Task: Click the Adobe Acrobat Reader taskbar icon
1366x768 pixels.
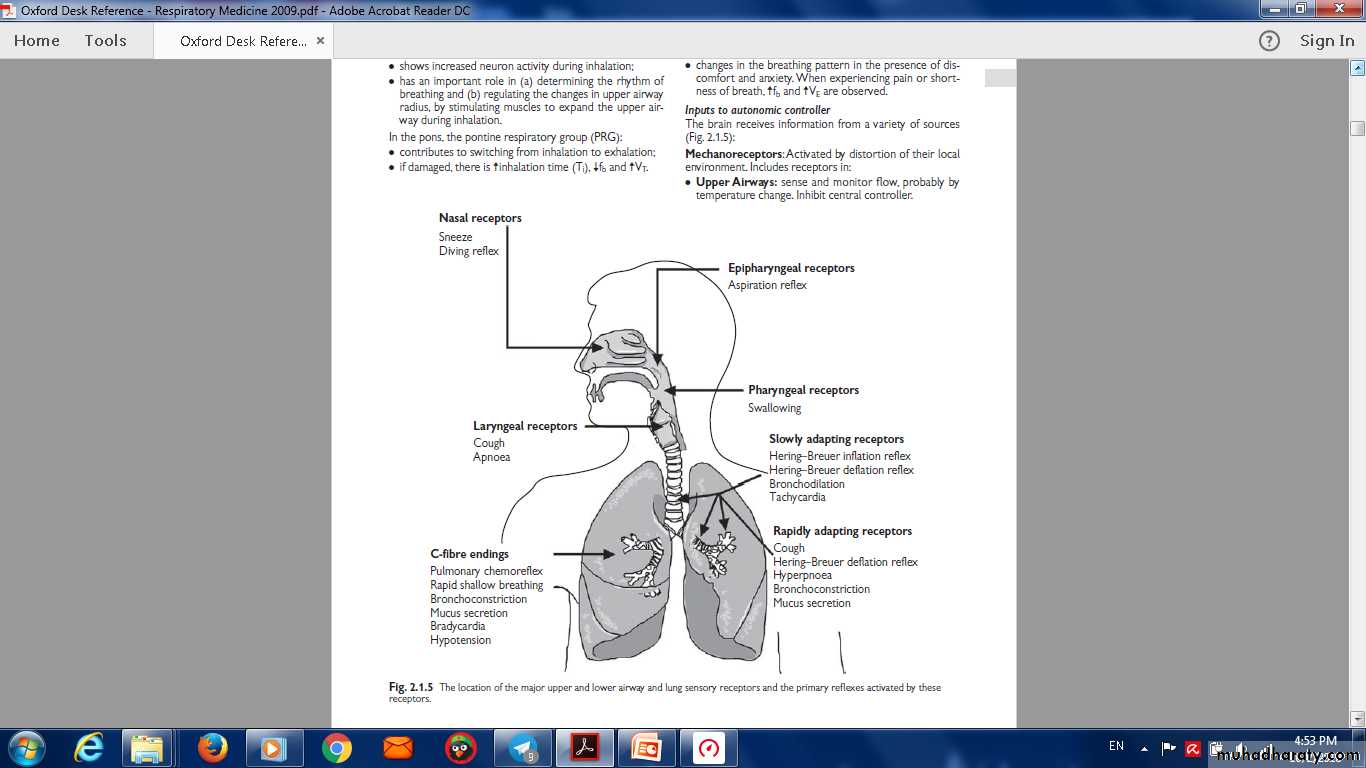Action: [x=584, y=748]
